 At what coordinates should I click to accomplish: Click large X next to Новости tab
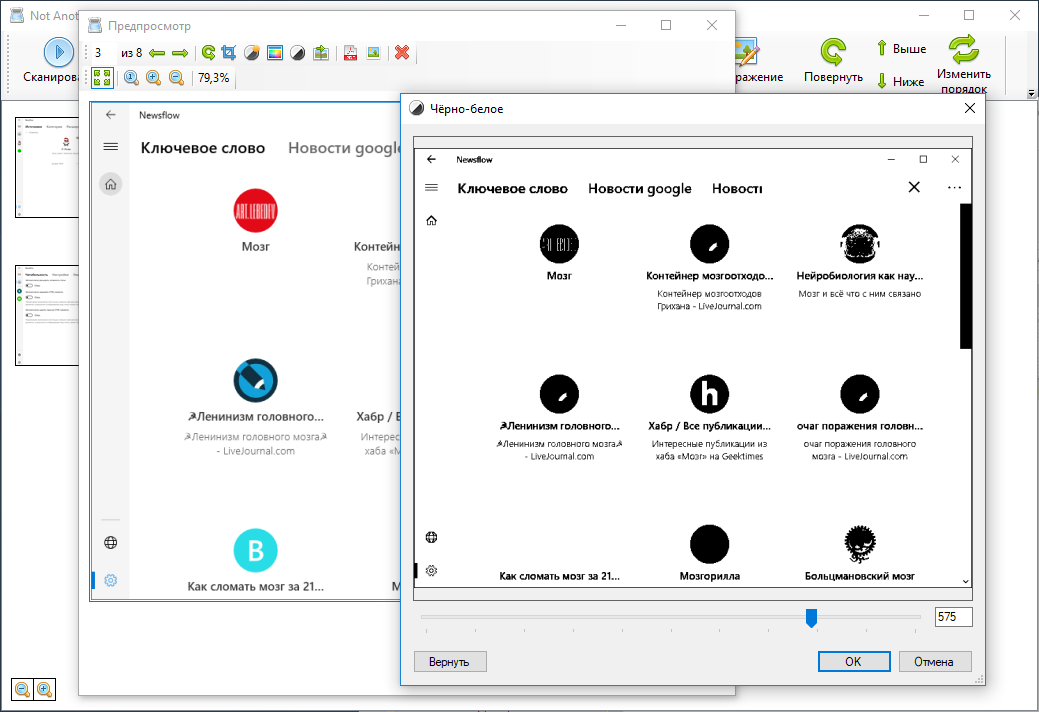tap(914, 187)
